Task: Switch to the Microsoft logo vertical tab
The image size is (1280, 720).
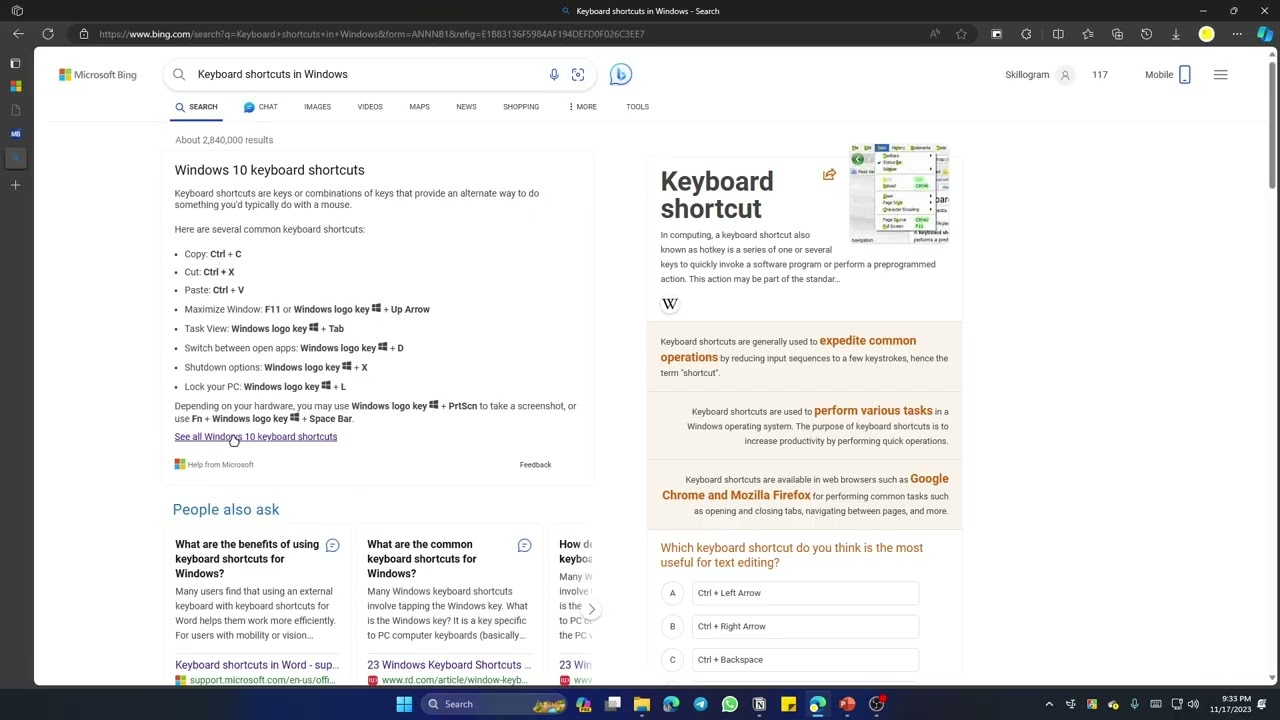Action: 15,87
